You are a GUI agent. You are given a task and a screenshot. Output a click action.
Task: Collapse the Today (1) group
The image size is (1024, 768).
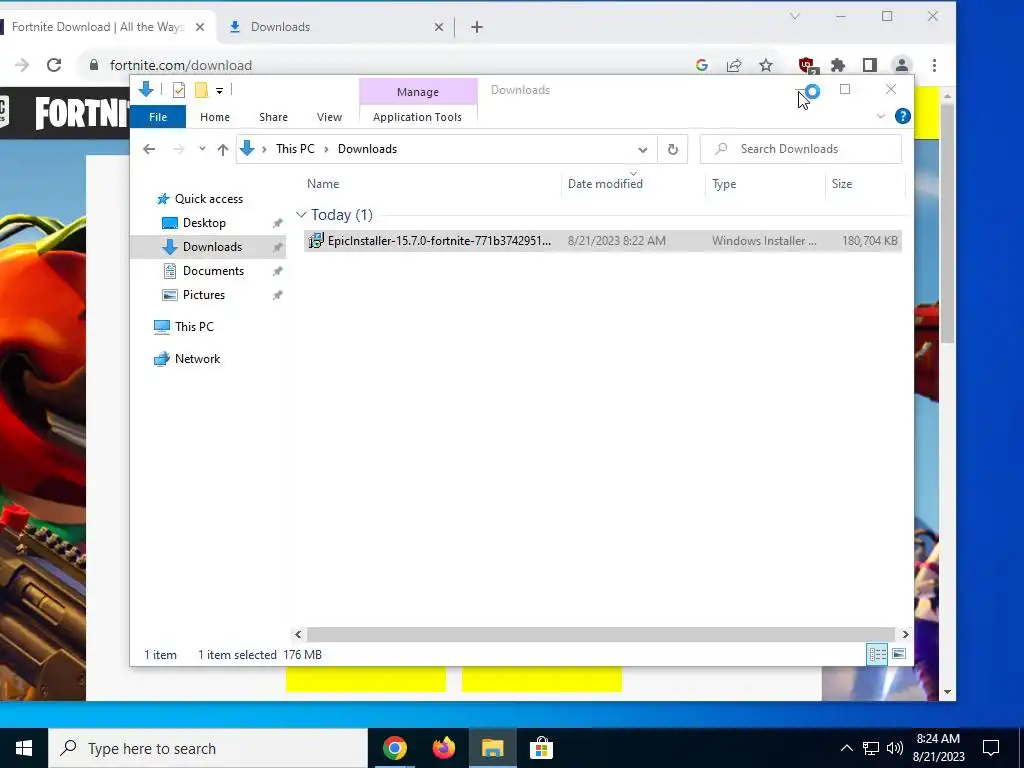[301, 215]
